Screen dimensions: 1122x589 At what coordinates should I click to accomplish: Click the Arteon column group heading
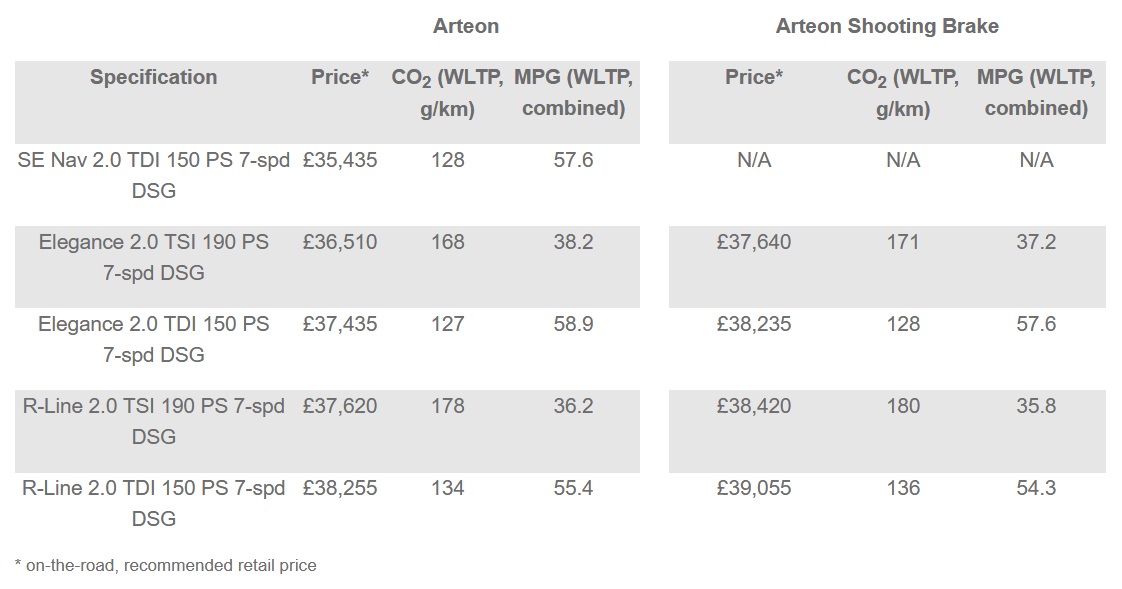click(465, 27)
